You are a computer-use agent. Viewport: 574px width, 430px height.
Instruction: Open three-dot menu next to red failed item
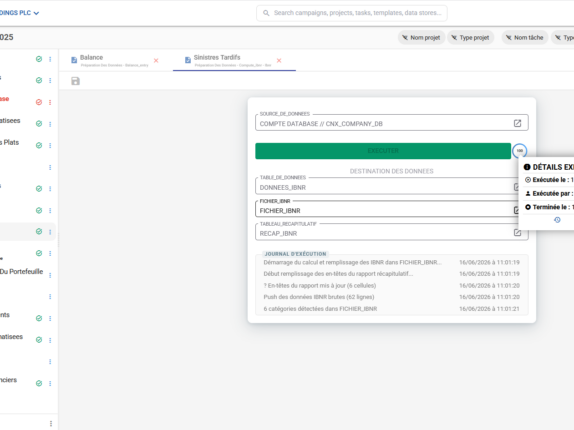[50, 102]
